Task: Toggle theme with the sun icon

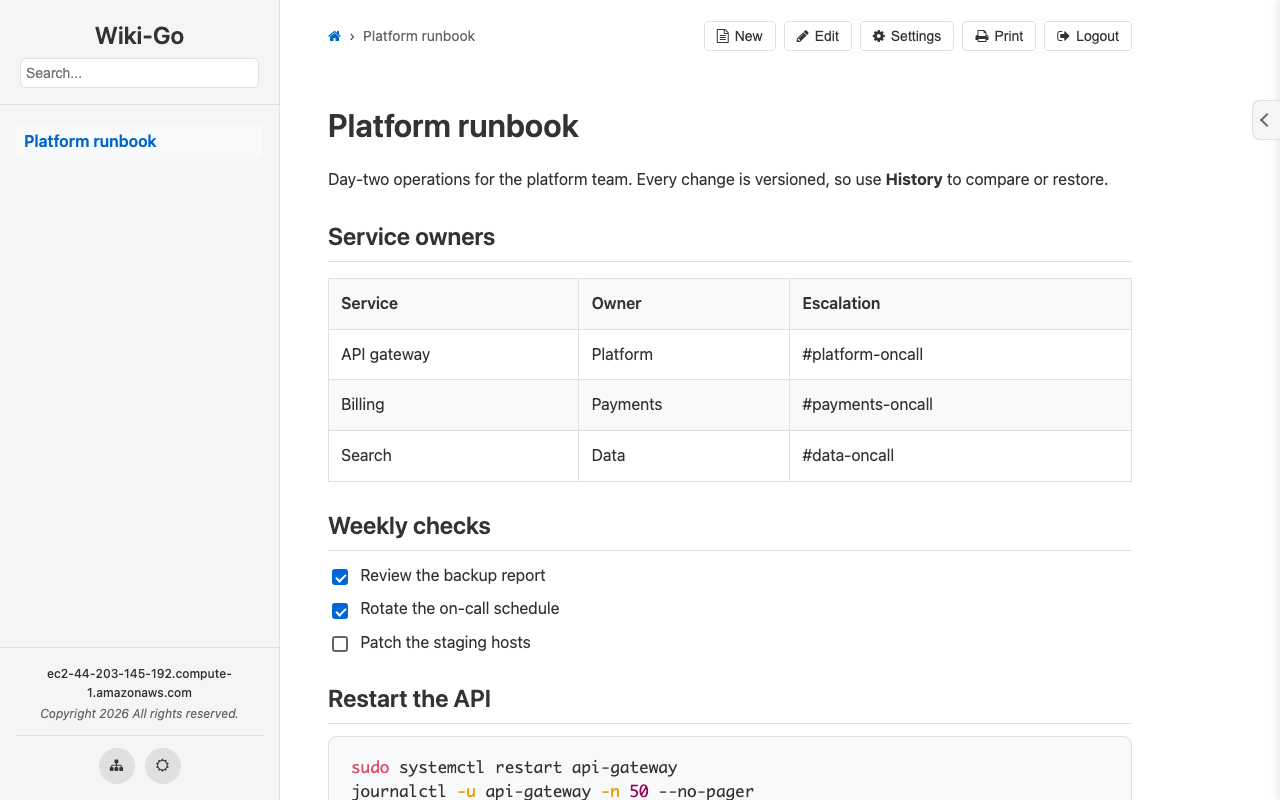Action: (163, 766)
